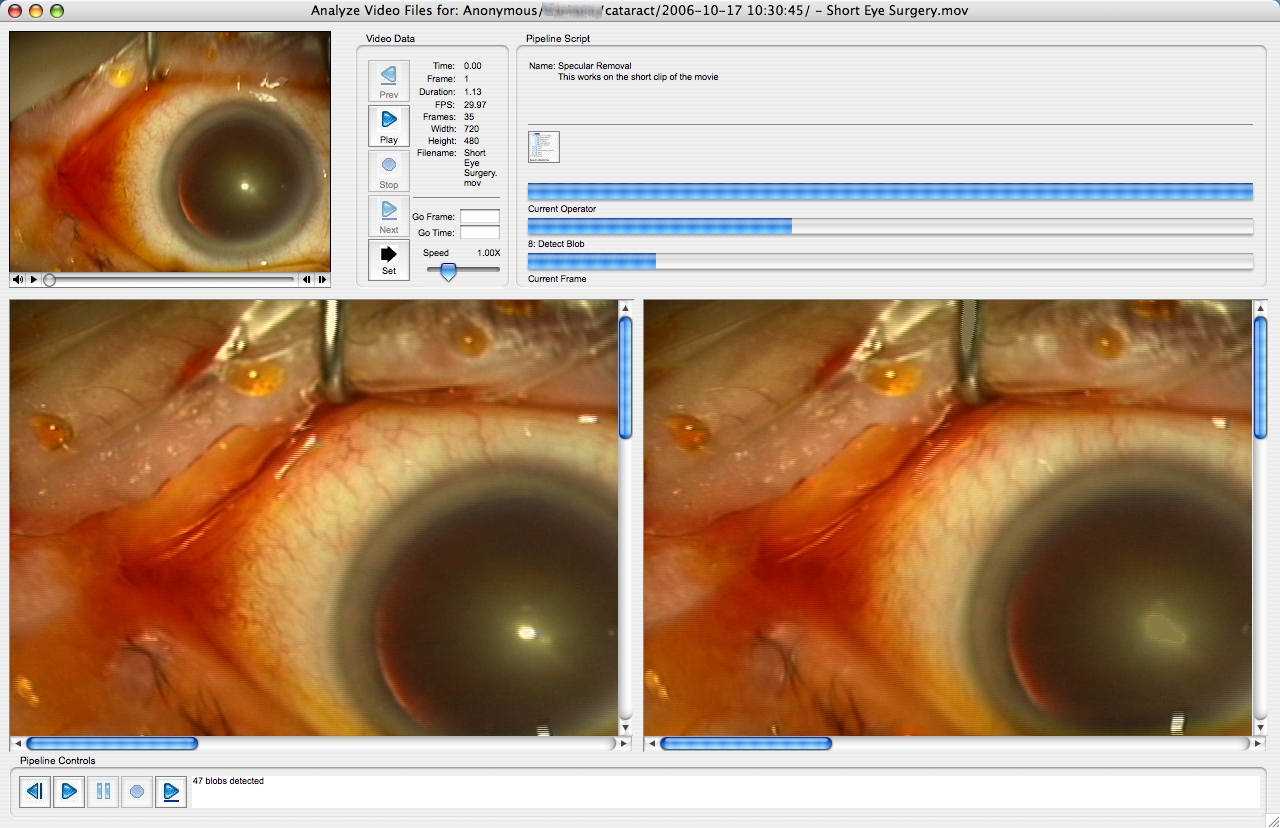Stop the pipeline using the octagon icon
This screenshot has width=1280, height=828.
click(x=137, y=792)
